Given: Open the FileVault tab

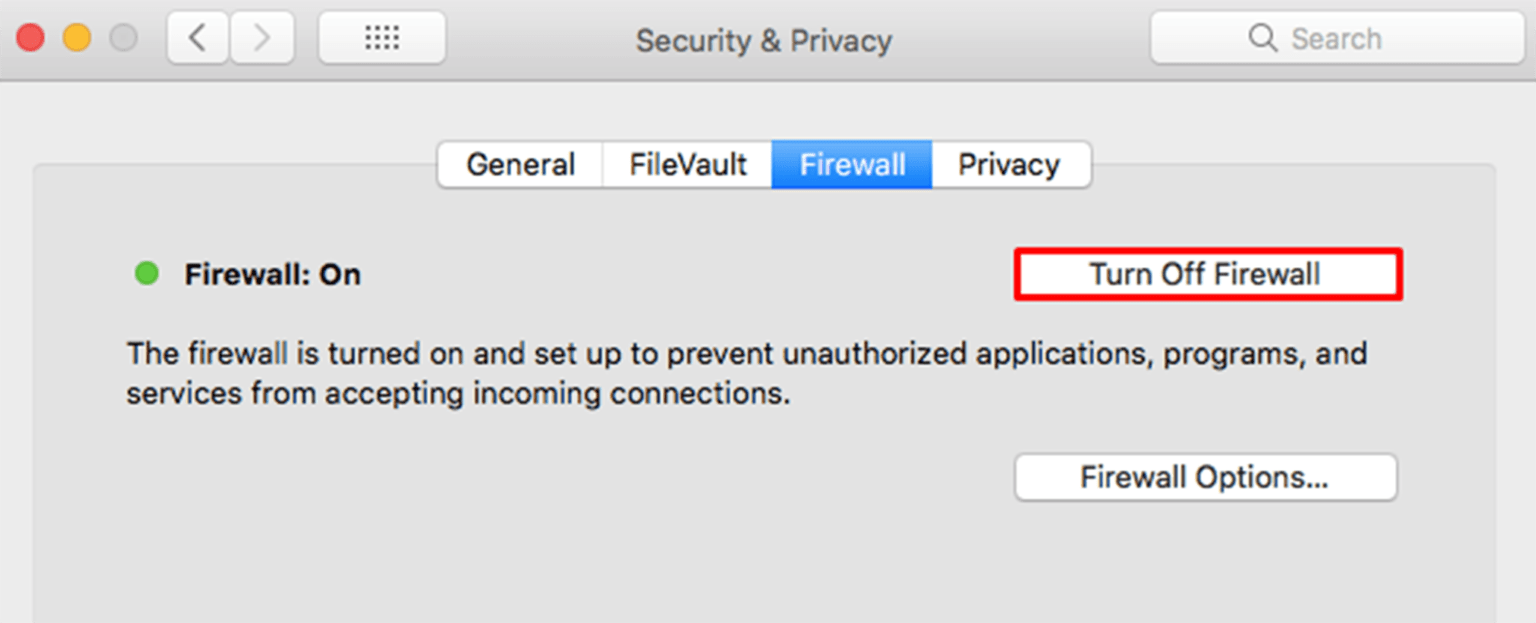Looking at the screenshot, I should pyautogui.click(x=686, y=164).
